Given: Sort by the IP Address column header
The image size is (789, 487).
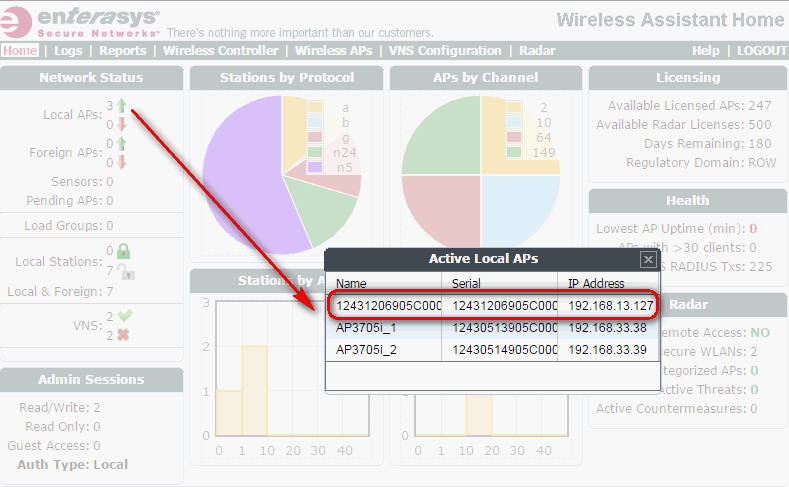Looking at the screenshot, I should coord(608,283).
